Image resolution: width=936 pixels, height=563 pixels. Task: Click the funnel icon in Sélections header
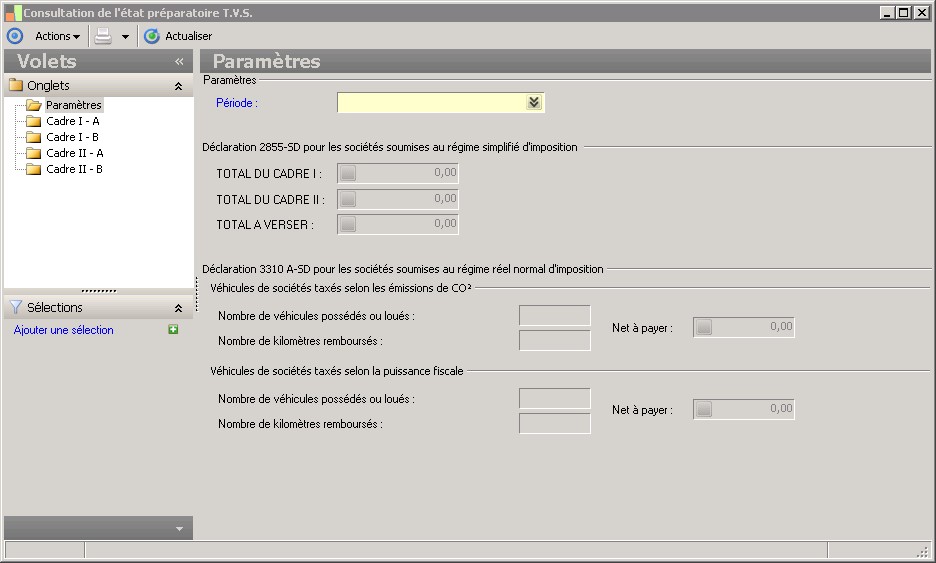pos(15,308)
